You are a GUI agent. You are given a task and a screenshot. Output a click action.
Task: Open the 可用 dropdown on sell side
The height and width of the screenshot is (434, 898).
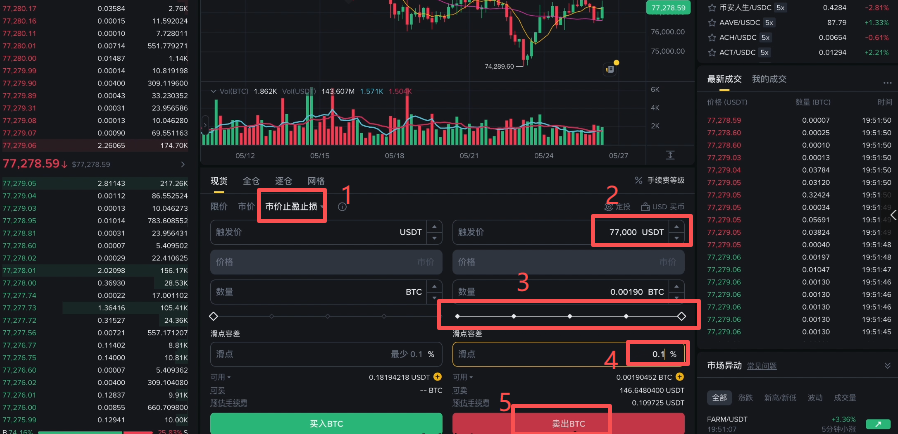click(462, 377)
